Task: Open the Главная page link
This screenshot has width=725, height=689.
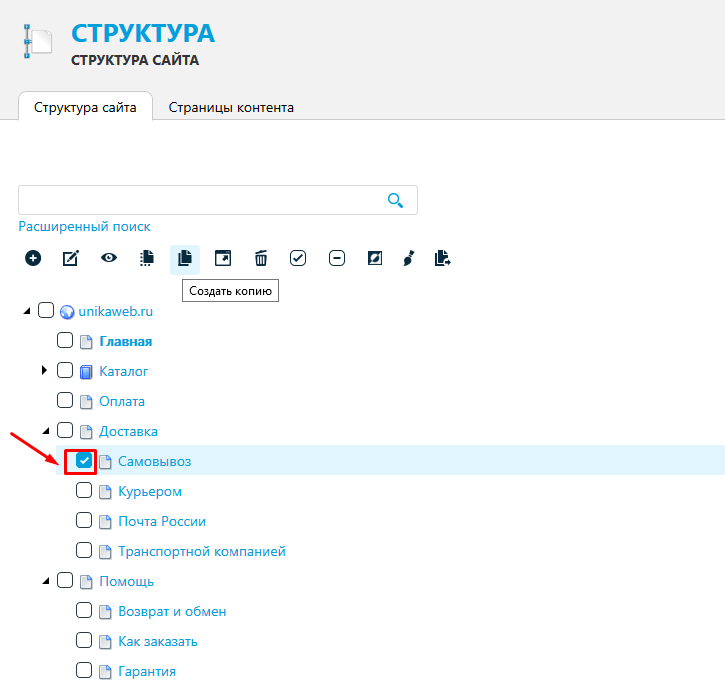Action: (x=126, y=342)
